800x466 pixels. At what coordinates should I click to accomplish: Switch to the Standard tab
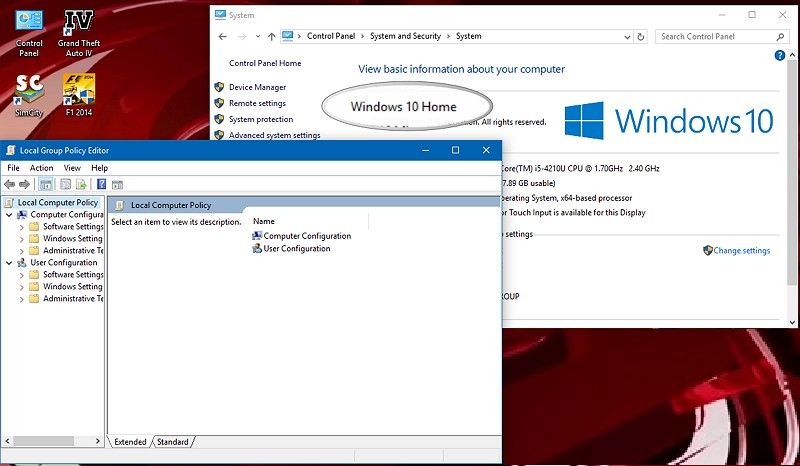point(172,442)
